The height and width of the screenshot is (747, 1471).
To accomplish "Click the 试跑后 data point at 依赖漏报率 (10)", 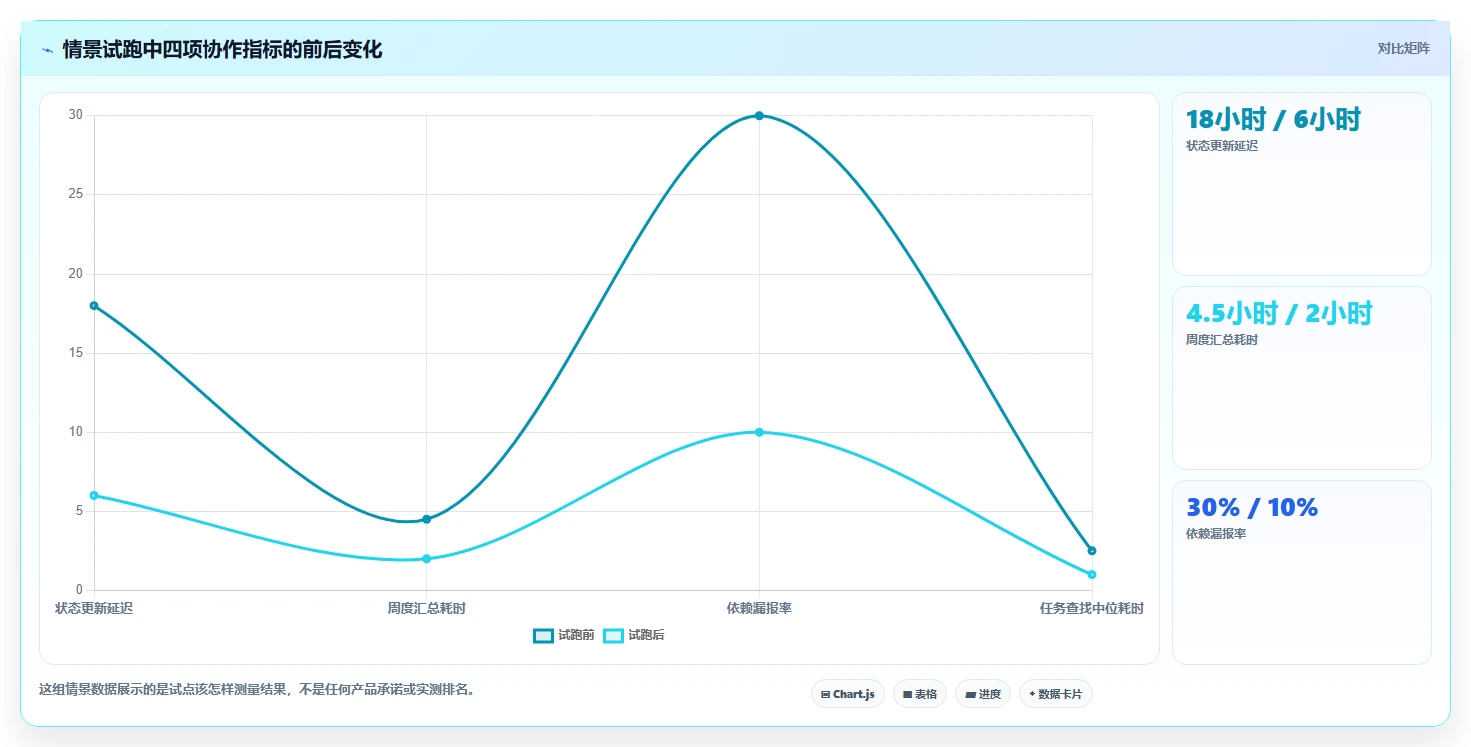I will tap(759, 432).
